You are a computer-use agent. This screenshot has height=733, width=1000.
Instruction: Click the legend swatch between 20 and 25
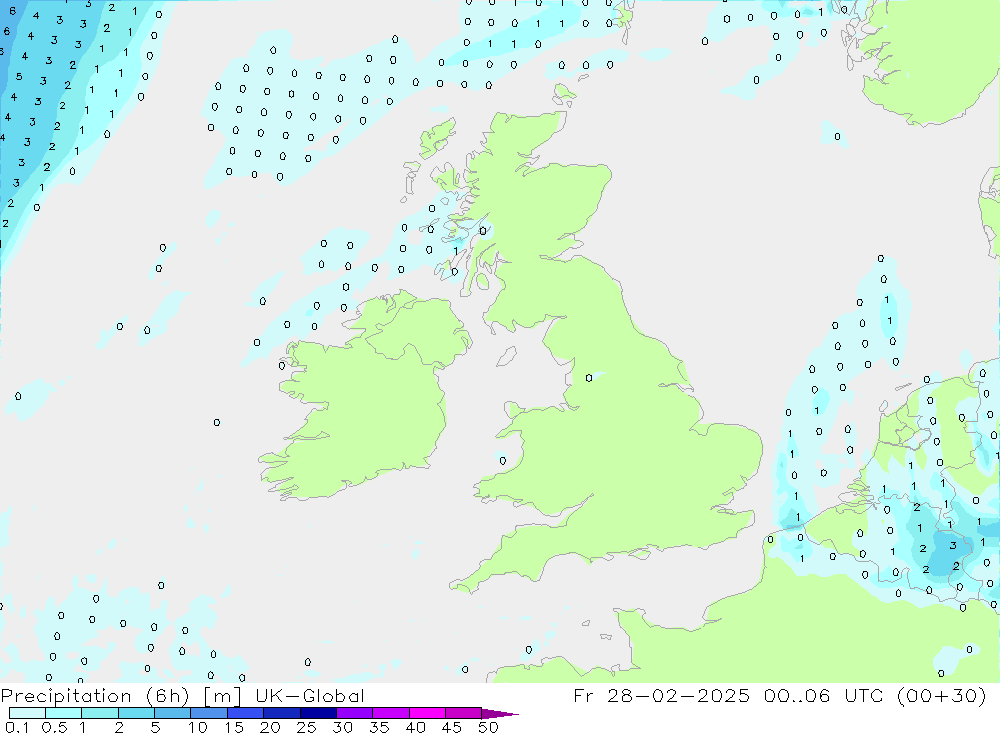click(x=282, y=713)
